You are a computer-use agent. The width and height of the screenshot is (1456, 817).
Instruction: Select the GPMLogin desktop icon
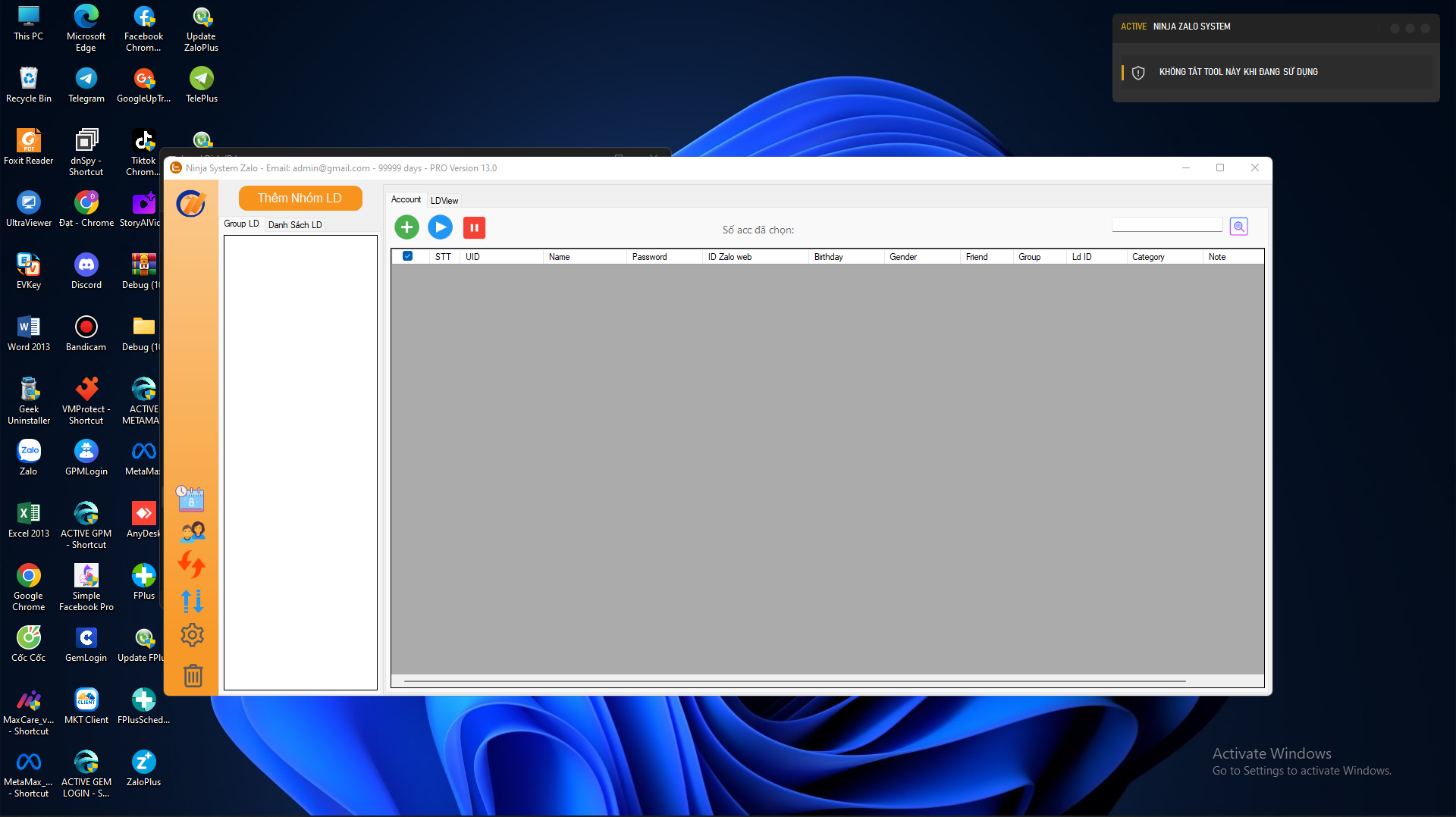pyautogui.click(x=86, y=458)
